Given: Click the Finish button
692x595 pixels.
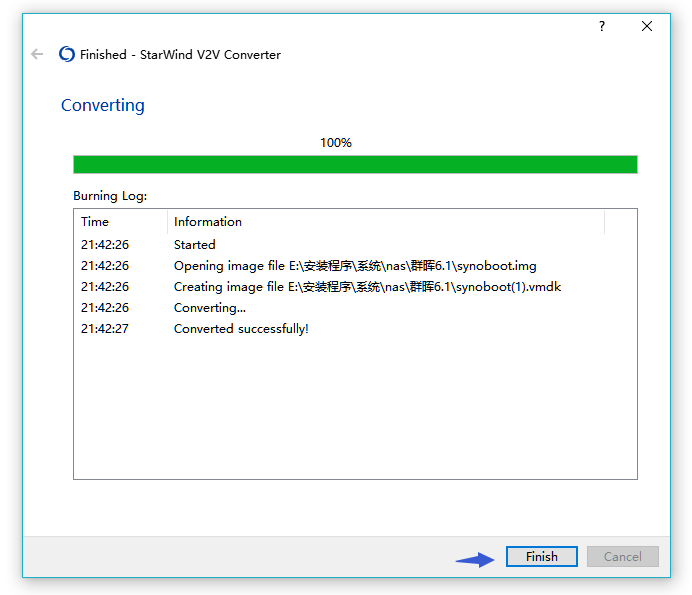Looking at the screenshot, I should click(x=542, y=556).
